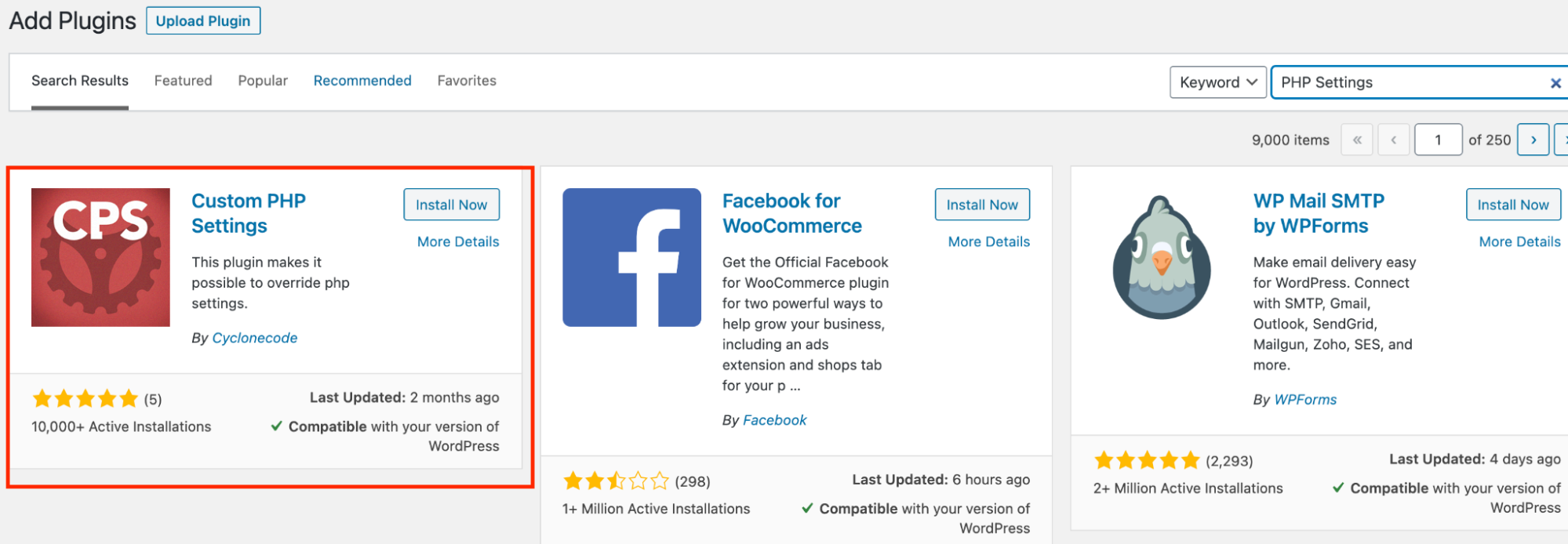1568x544 pixels.
Task: Click the WP Mail SMTP pigeon icon
Action: pyautogui.click(x=1162, y=257)
